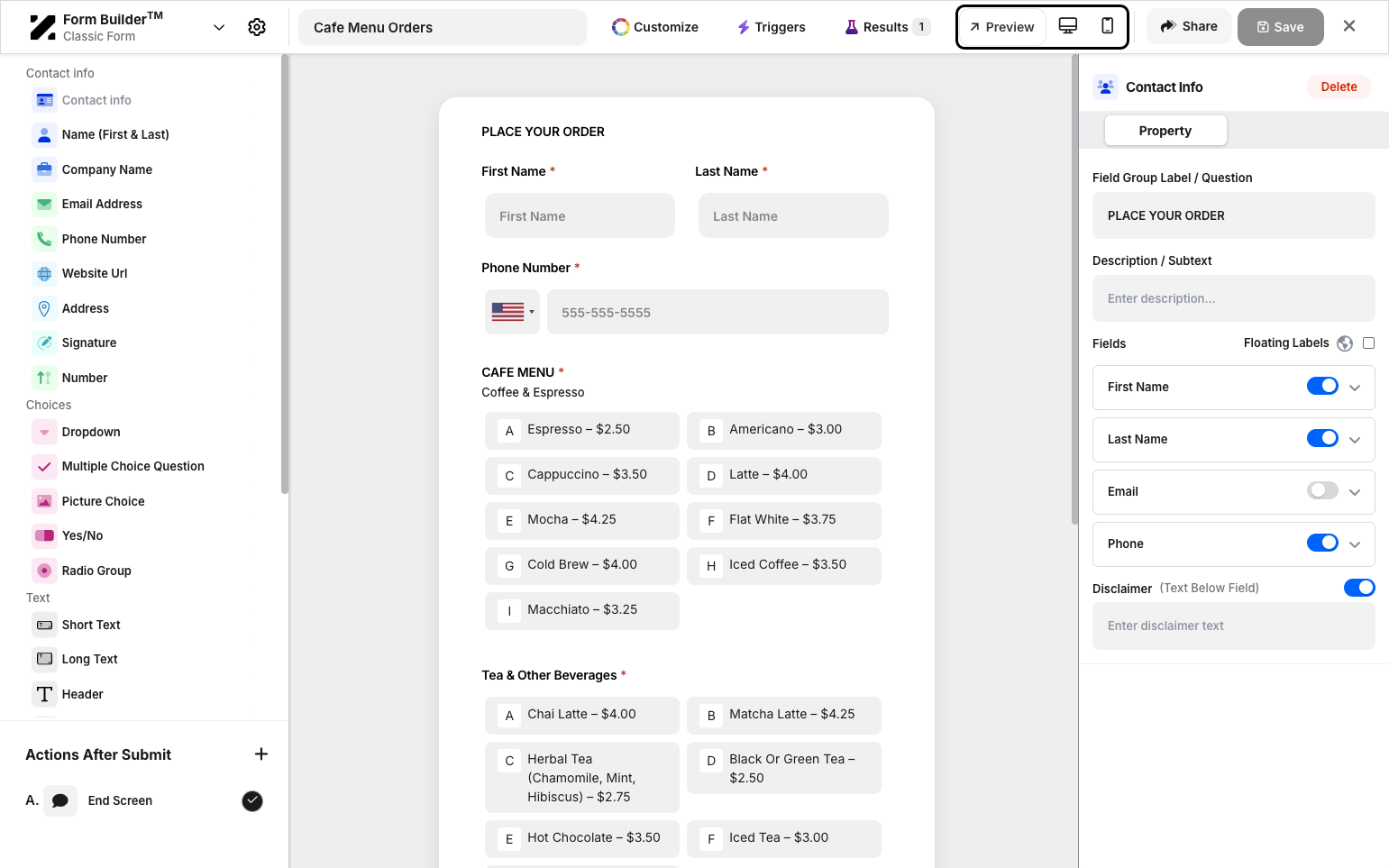Add Phone Number field

(x=104, y=239)
